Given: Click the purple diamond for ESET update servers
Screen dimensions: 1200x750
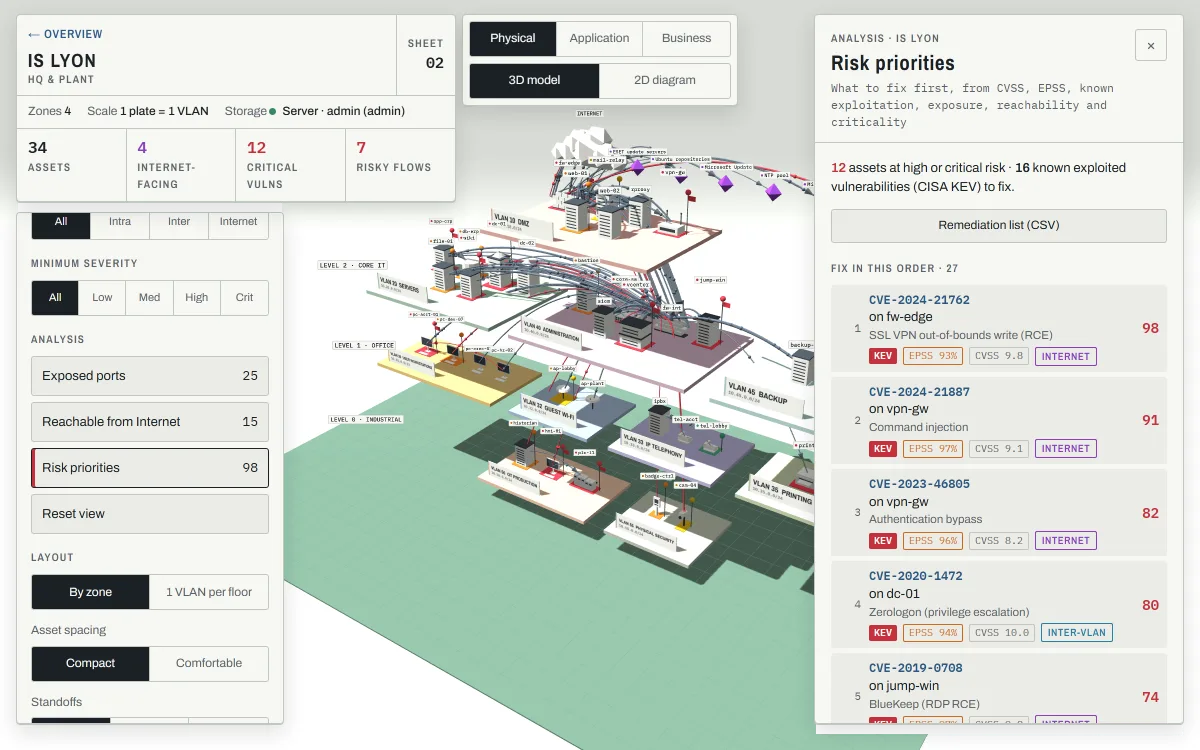Looking at the screenshot, I should tap(637, 167).
